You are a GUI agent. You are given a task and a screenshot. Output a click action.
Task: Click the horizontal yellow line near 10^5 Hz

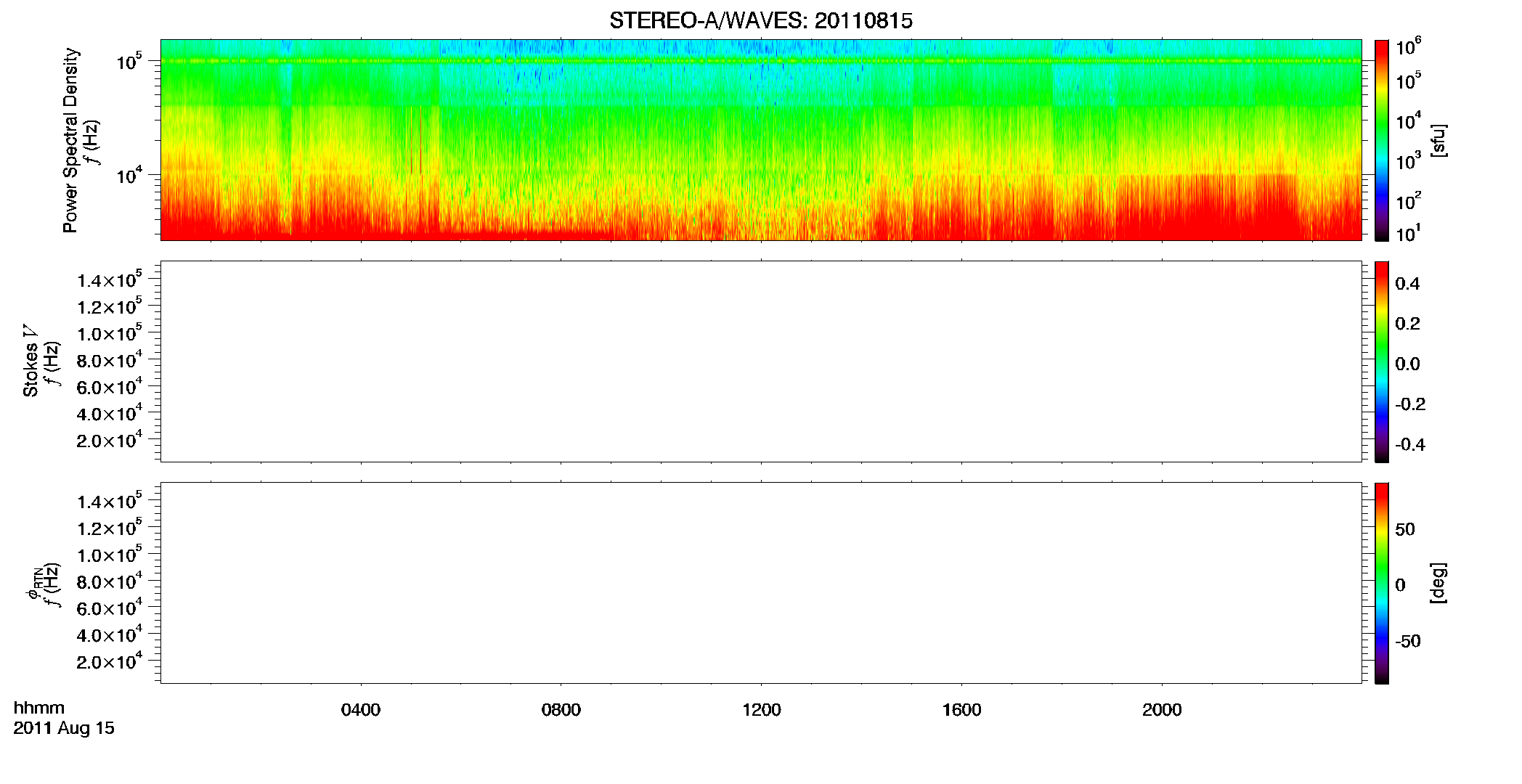pyautogui.click(x=761, y=61)
